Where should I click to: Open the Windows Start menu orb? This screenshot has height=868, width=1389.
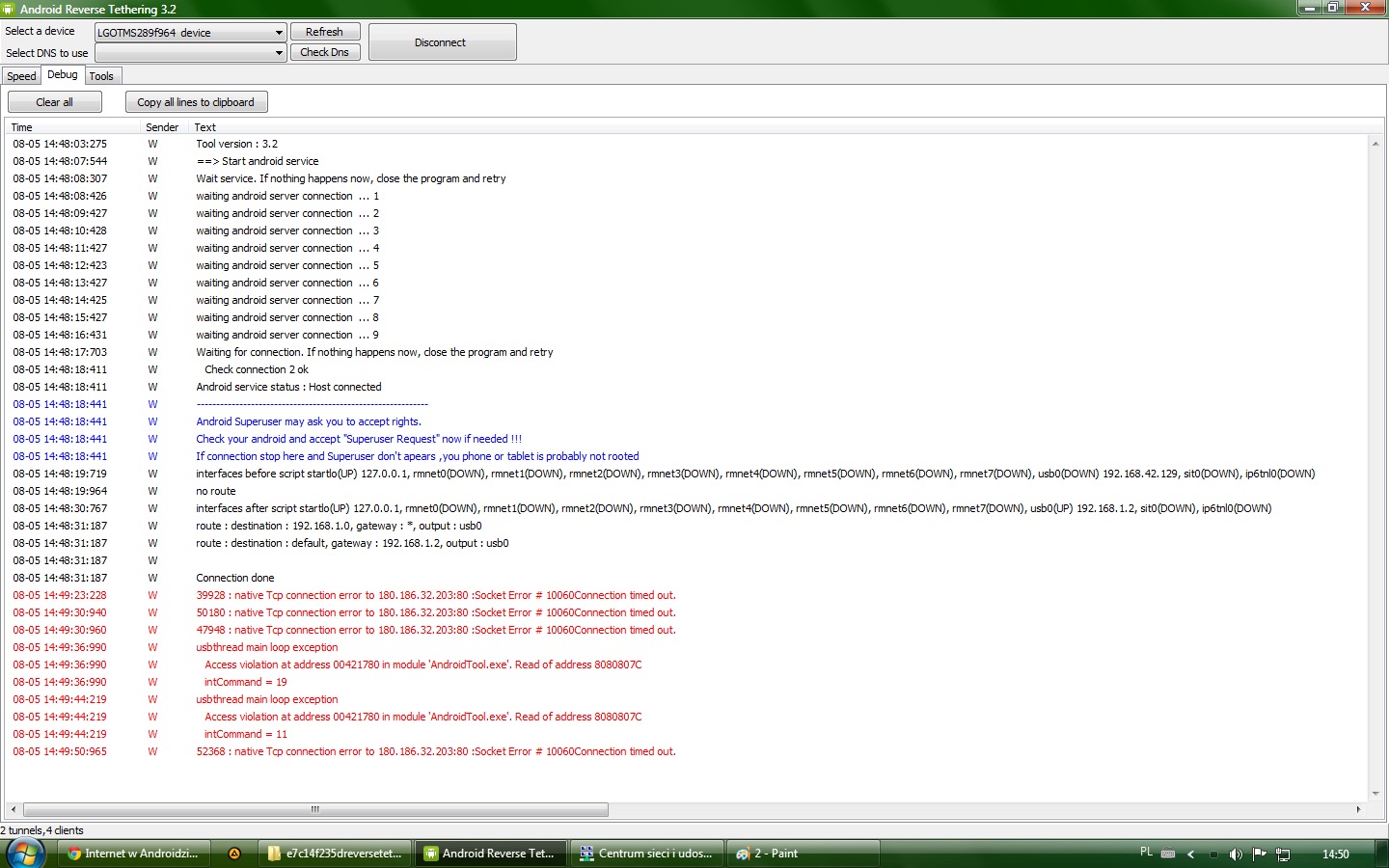pyautogui.click(x=25, y=854)
